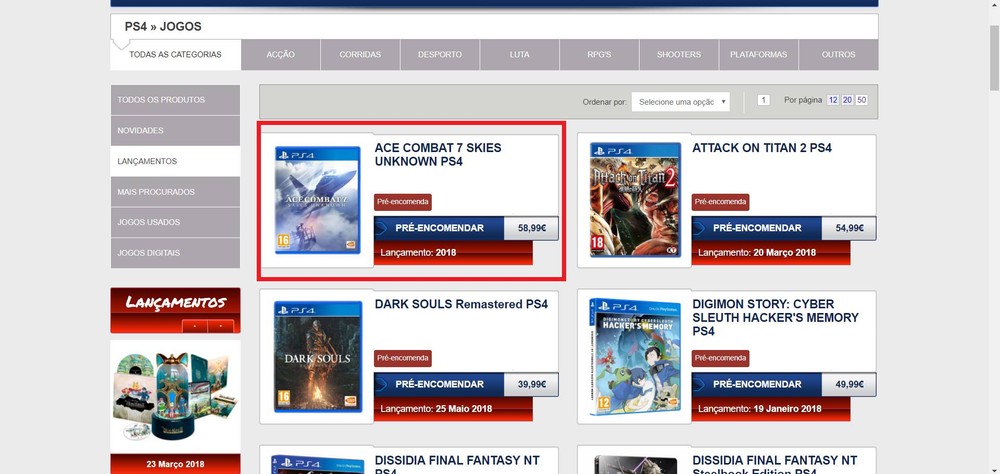Open the Lançamentos featured collector's edition image
Image resolution: width=1000 pixels, height=474 pixels.
click(x=175, y=396)
